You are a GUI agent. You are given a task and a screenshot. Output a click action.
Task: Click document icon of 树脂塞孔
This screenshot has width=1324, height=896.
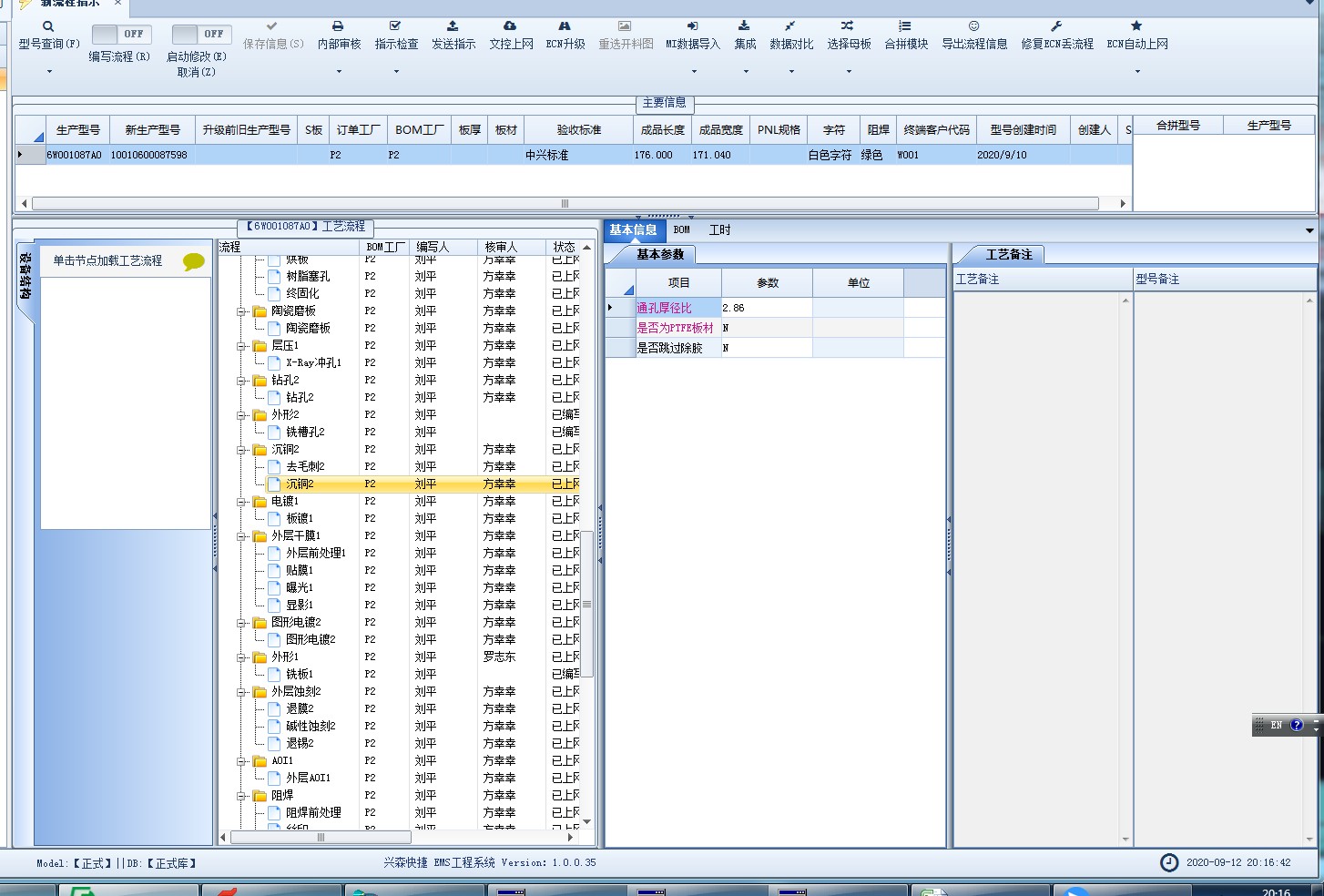tap(274, 276)
